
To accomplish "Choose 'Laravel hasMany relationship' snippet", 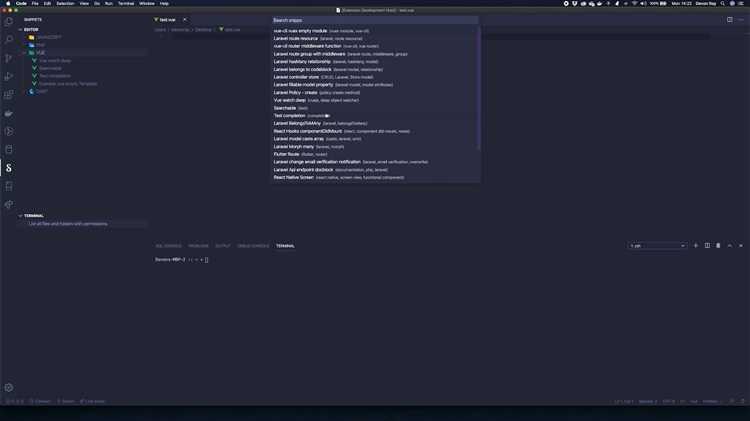I will point(375,62).
